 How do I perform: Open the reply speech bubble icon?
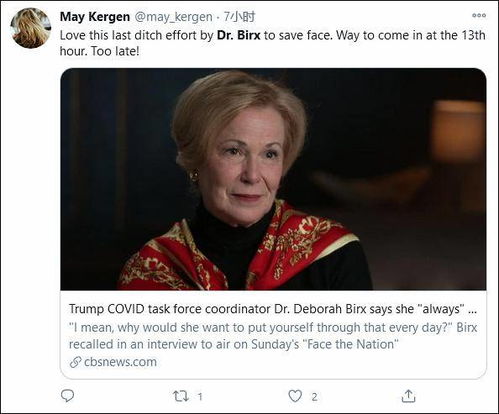tap(67, 396)
